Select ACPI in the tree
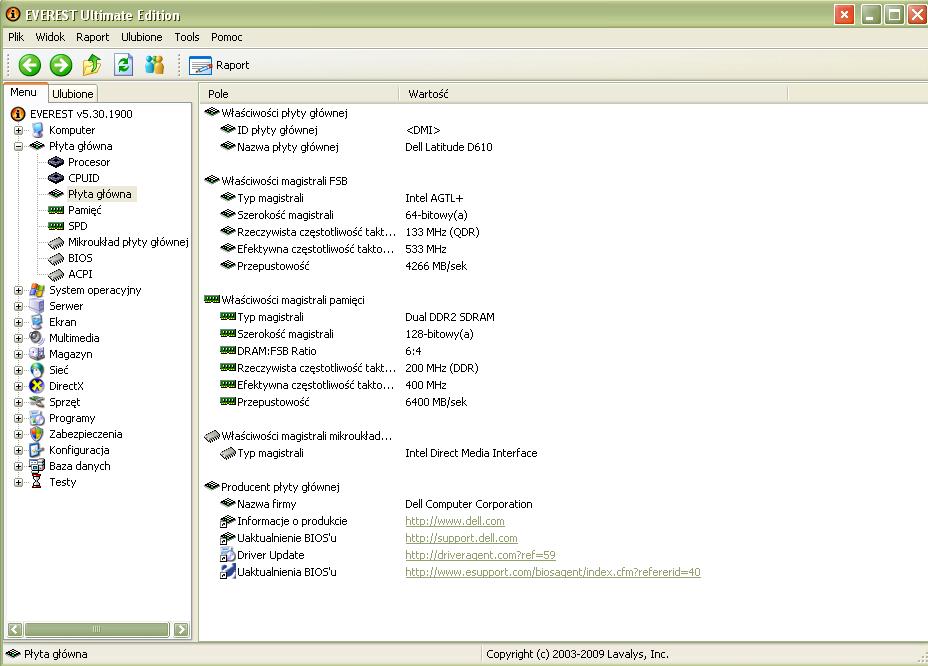Viewport: 928px width, 666px height. (80, 274)
